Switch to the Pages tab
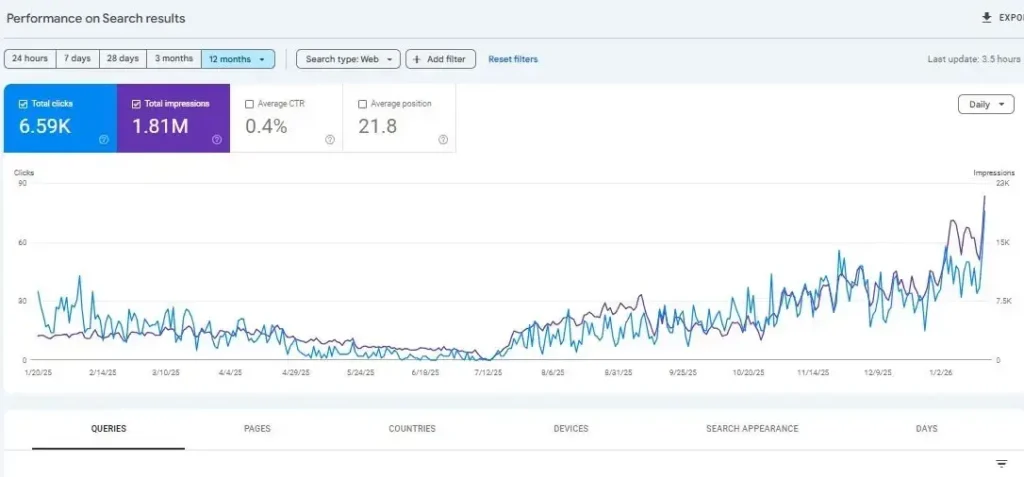Viewport: 1024px width, 477px height. point(257,429)
